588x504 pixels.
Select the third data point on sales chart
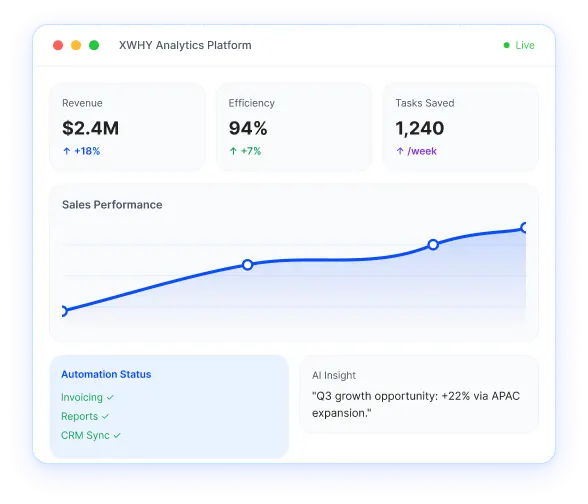click(433, 245)
